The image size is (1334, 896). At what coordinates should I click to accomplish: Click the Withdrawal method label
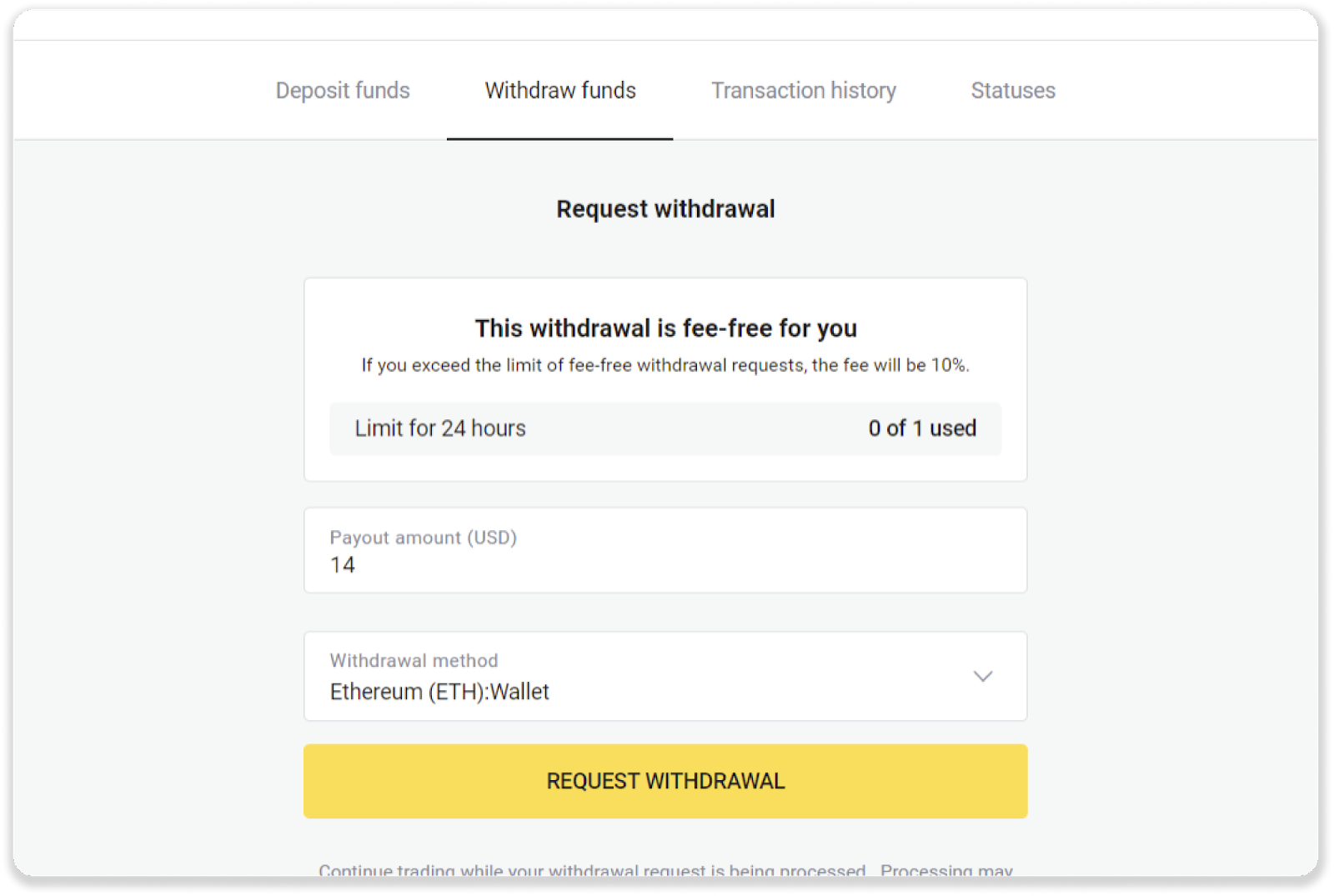click(x=414, y=661)
